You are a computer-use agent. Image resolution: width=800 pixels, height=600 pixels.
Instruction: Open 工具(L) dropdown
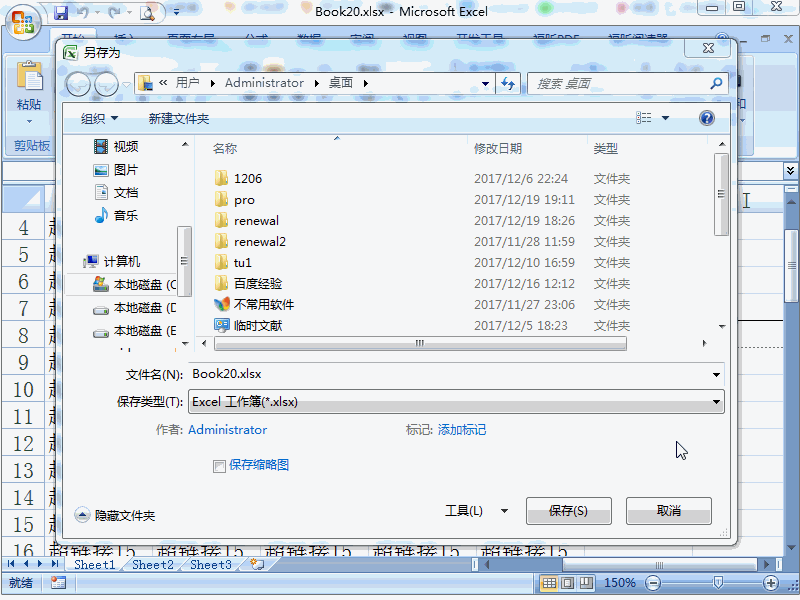[x=477, y=511]
